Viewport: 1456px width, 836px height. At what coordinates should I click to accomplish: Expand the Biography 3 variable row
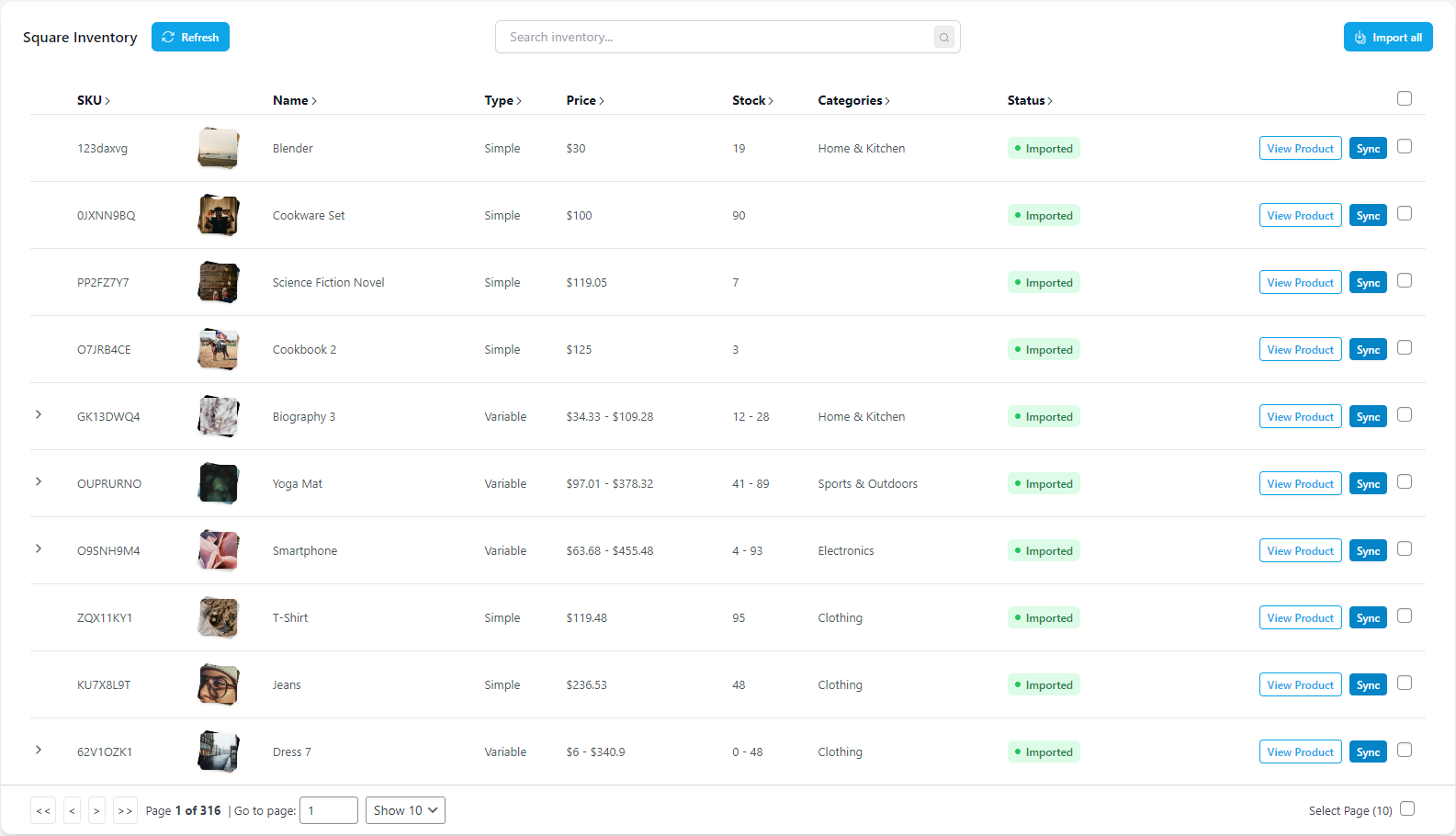(x=39, y=414)
